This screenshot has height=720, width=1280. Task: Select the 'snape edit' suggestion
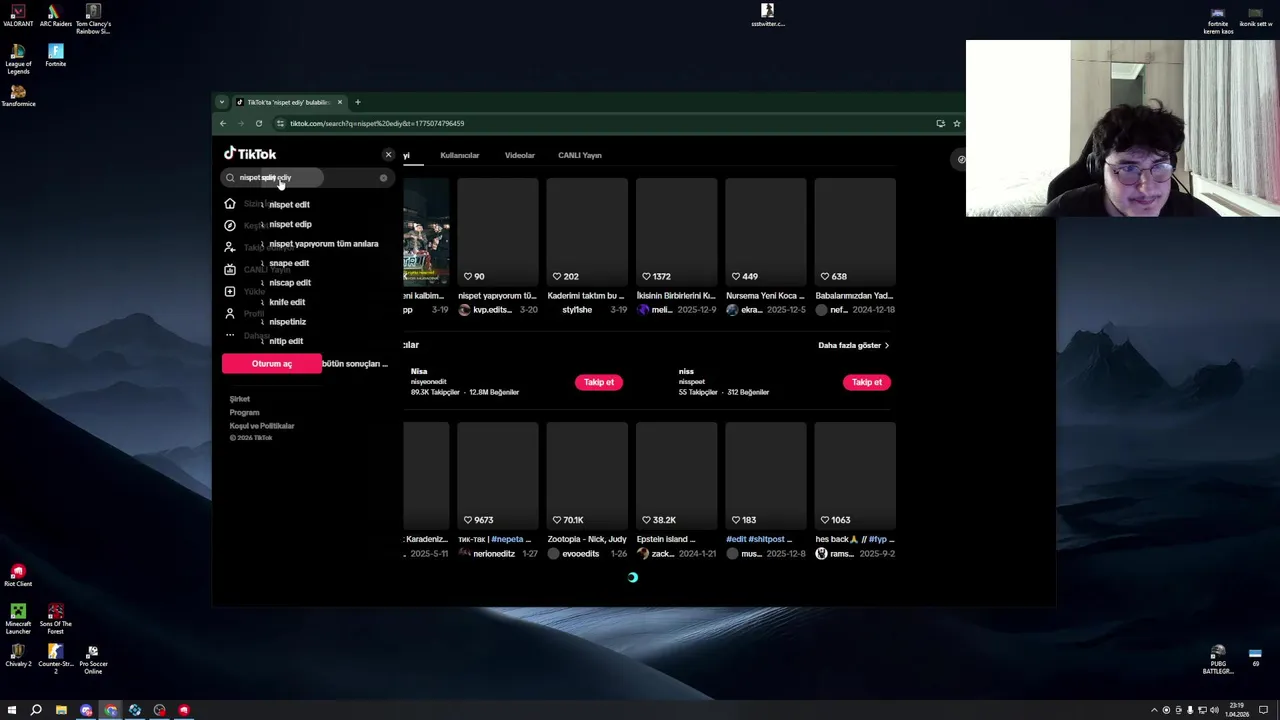pyautogui.click(x=289, y=263)
